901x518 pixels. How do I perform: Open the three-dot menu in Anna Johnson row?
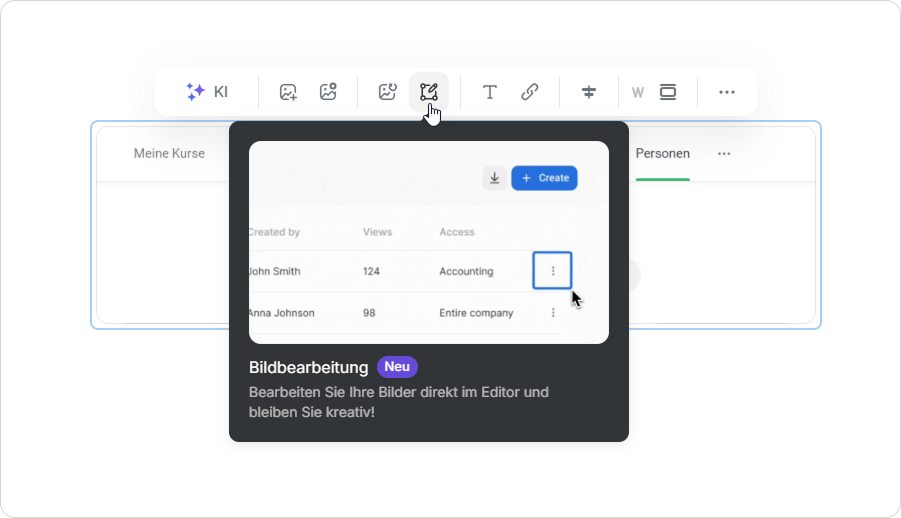click(x=553, y=313)
